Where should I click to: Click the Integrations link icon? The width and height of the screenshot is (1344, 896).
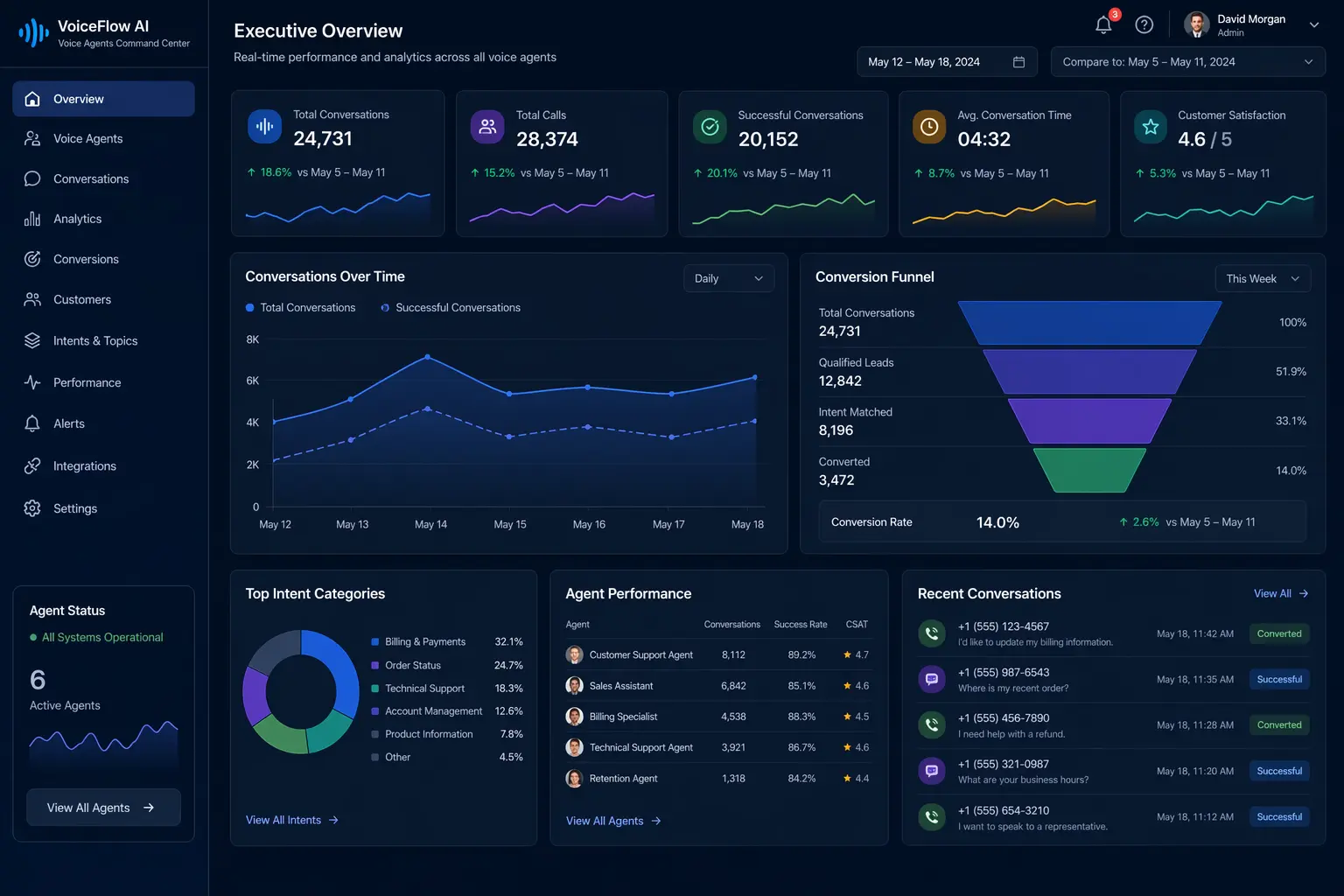click(x=32, y=465)
